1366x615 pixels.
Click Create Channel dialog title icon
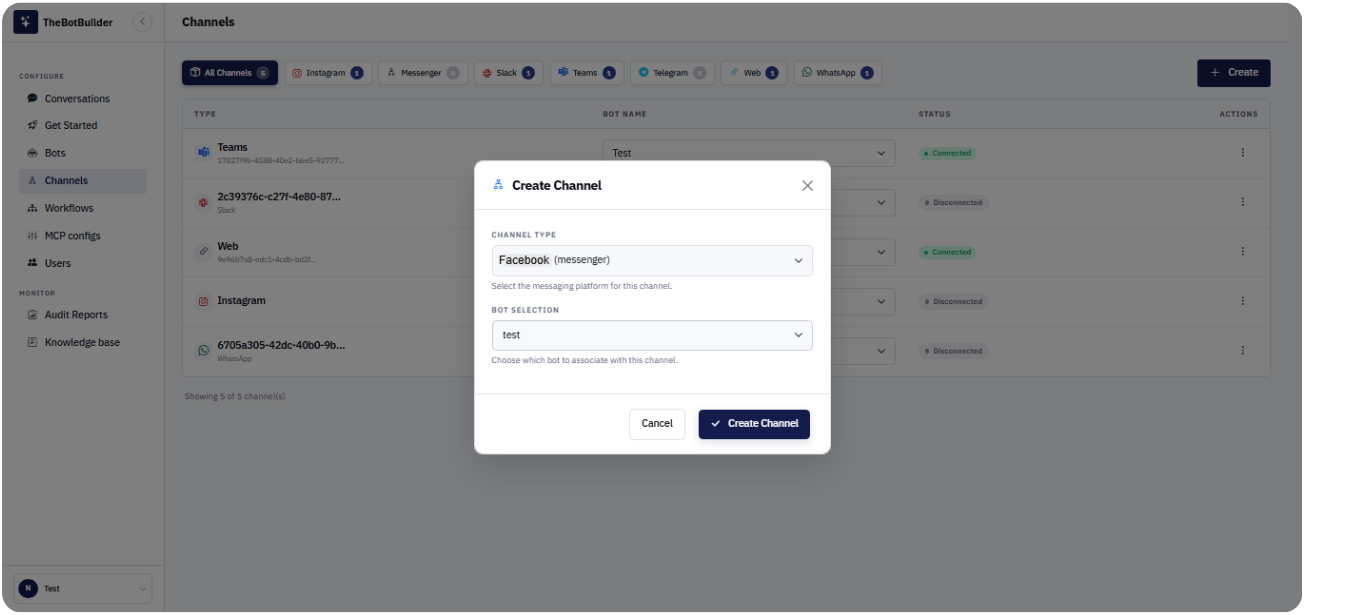498,185
